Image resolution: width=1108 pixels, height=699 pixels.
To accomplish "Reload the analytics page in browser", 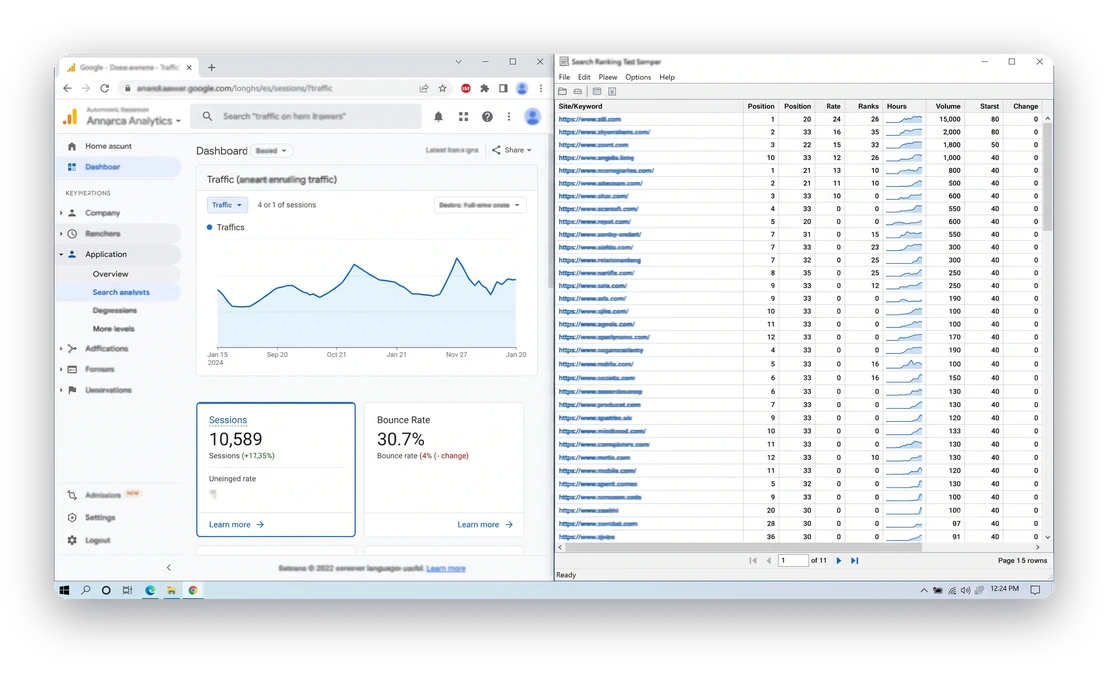I will (105, 88).
